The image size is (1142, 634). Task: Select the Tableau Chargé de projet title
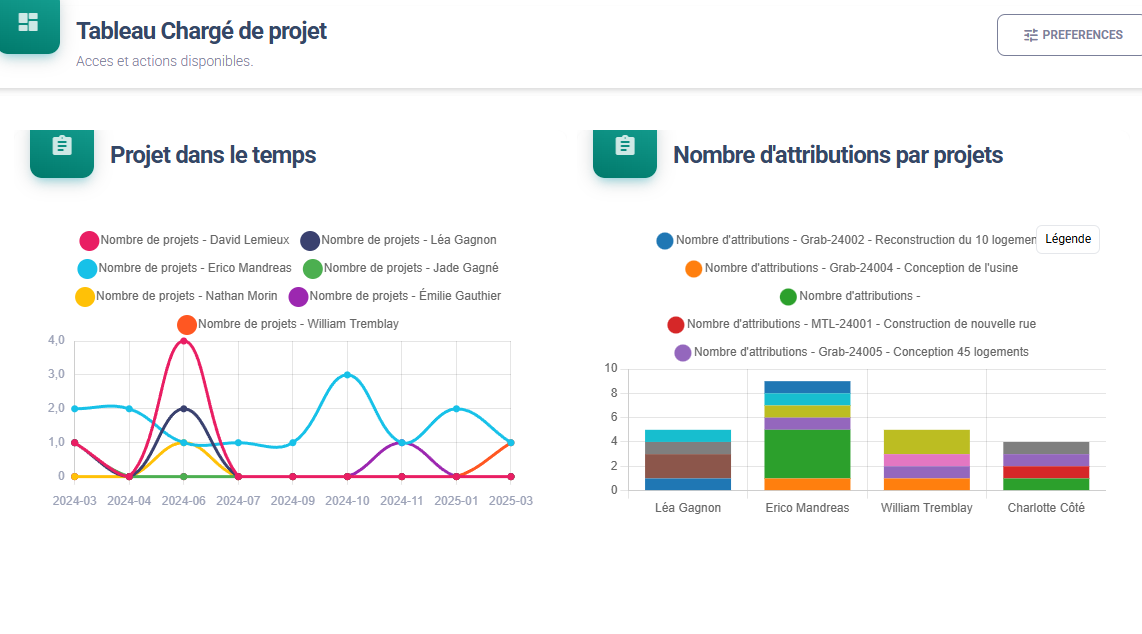202,31
